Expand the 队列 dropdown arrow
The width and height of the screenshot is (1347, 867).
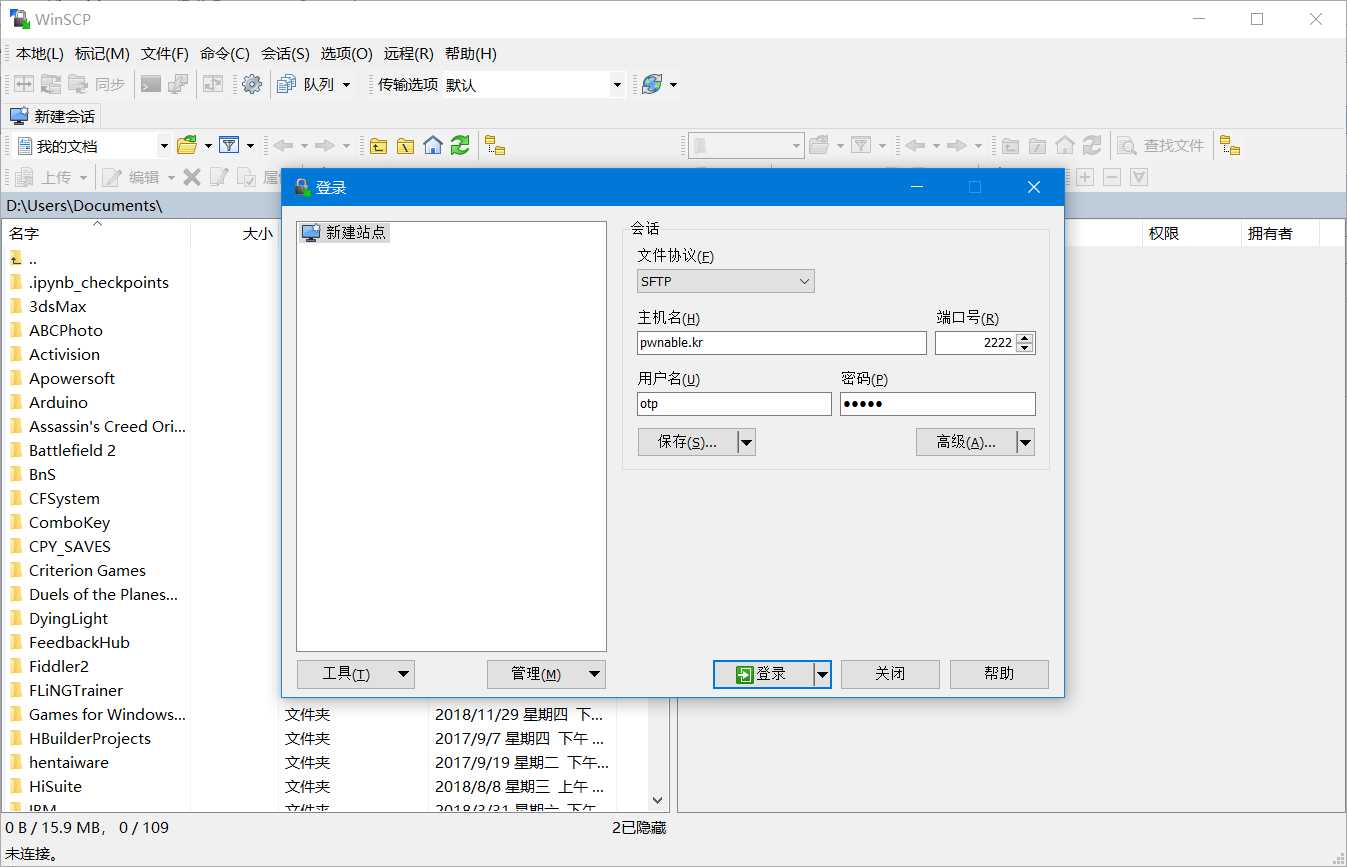pyautogui.click(x=346, y=85)
